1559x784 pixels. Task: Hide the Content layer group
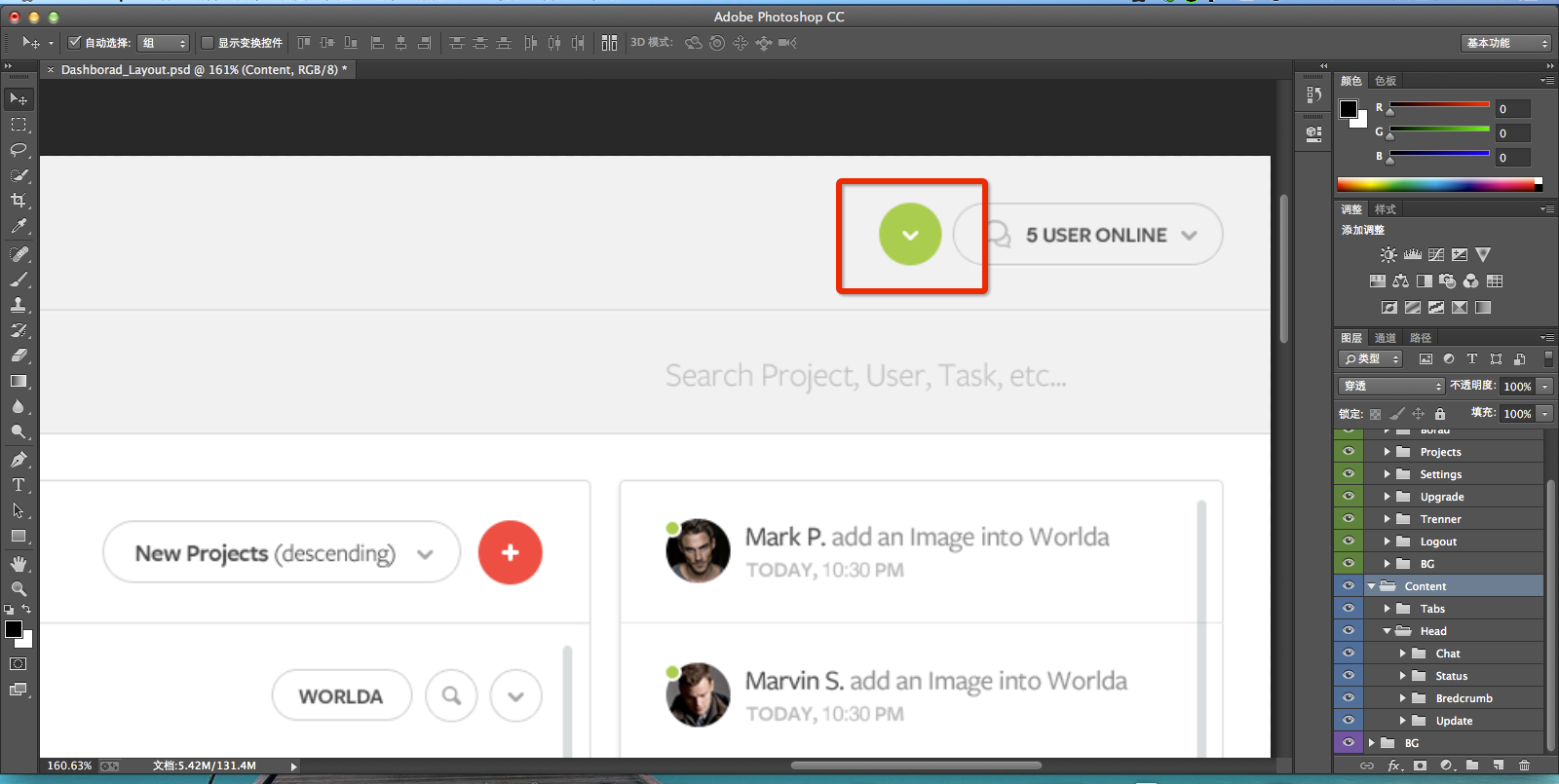(x=1349, y=585)
